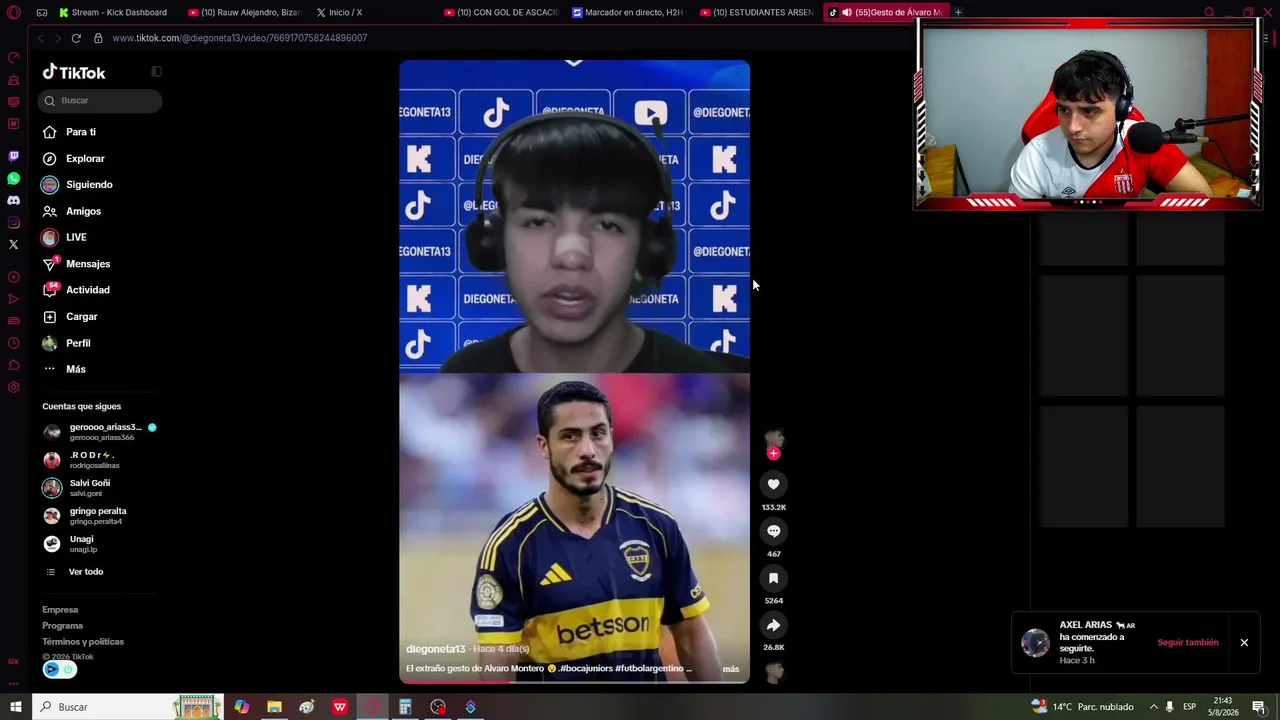Show hidden system tray icons
The width and height of the screenshot is (1280, 720).
[1153, 707]
